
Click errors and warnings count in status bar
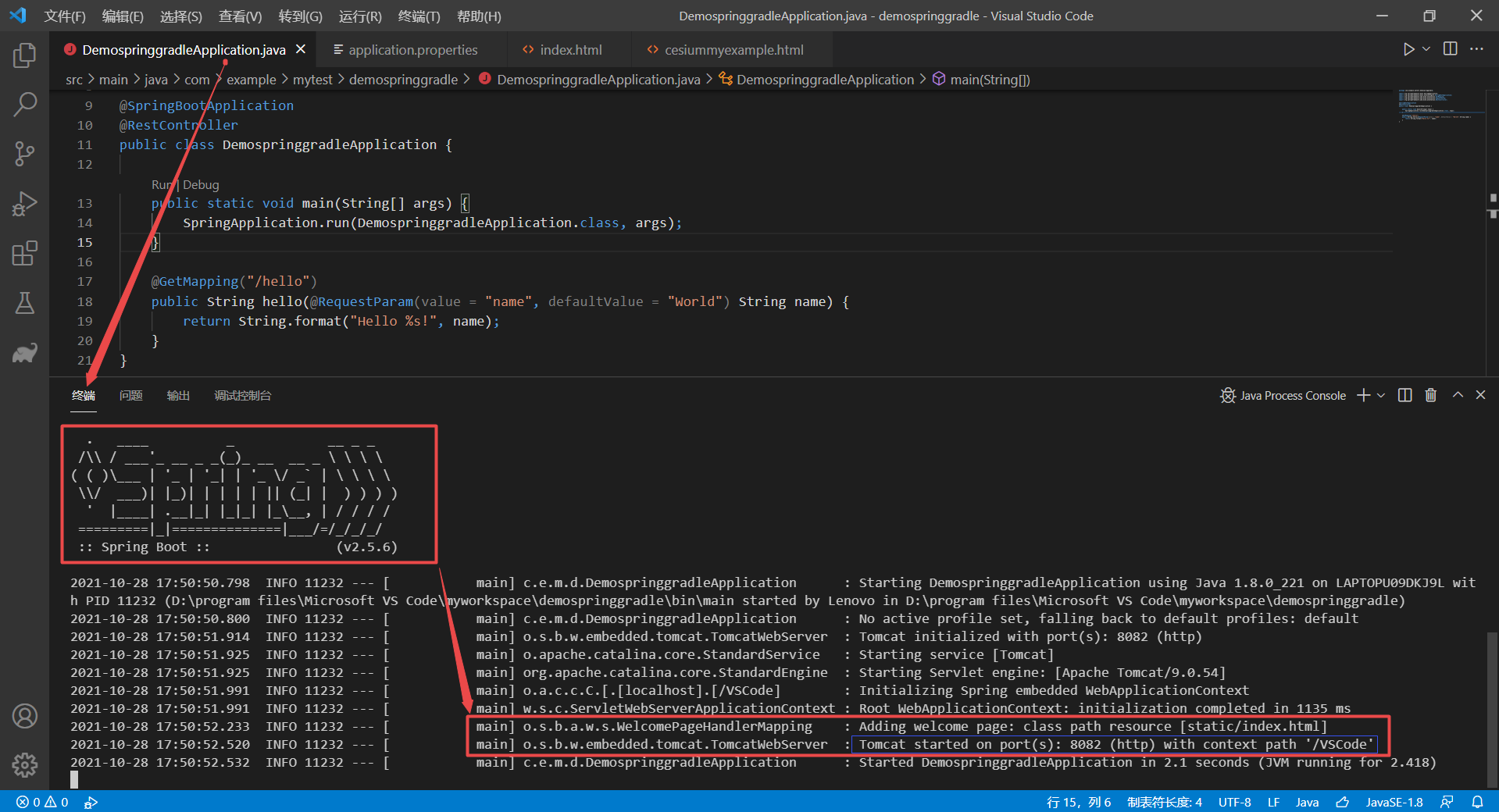pyautogui.click(x=43, y=802)
